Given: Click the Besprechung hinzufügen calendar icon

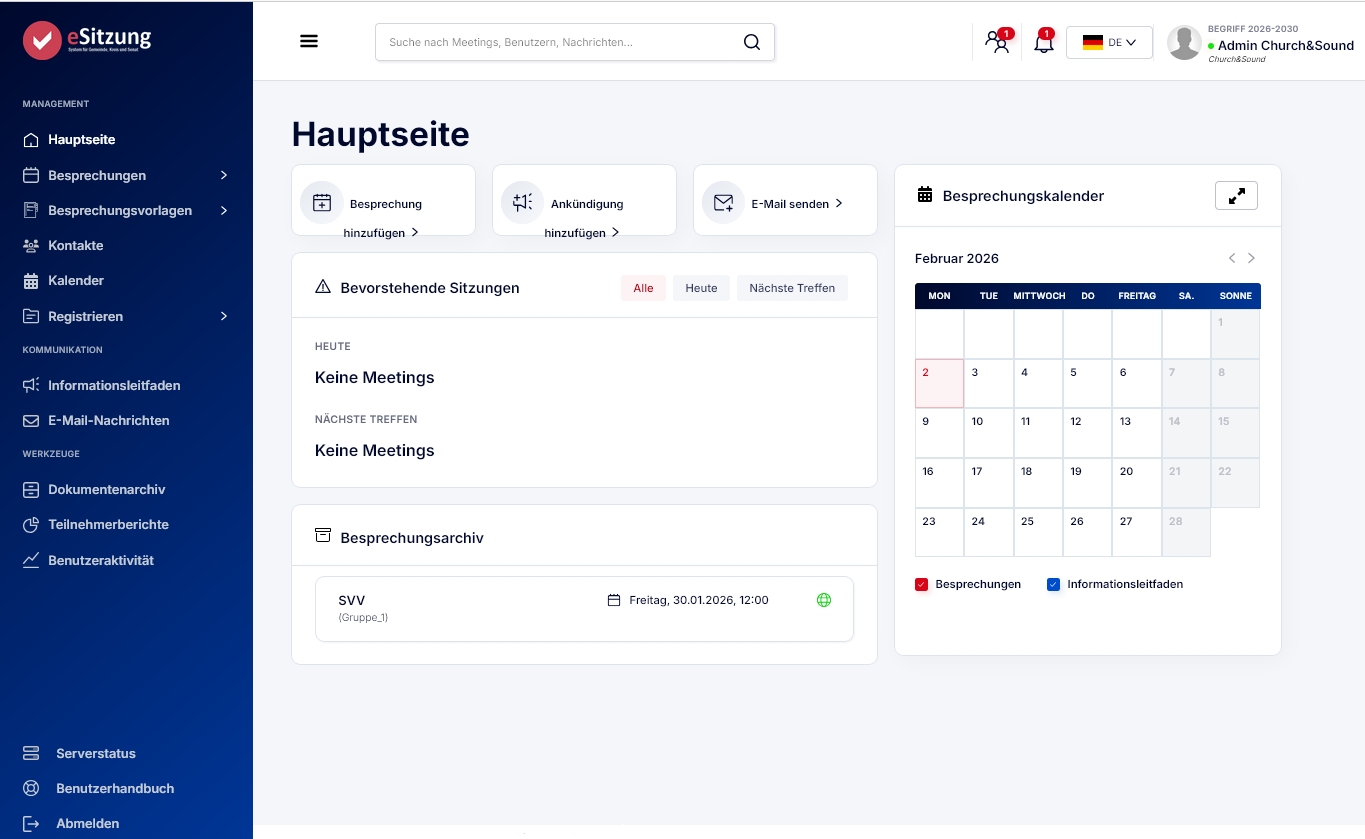Looking at the screenshot, I should 322,203.
